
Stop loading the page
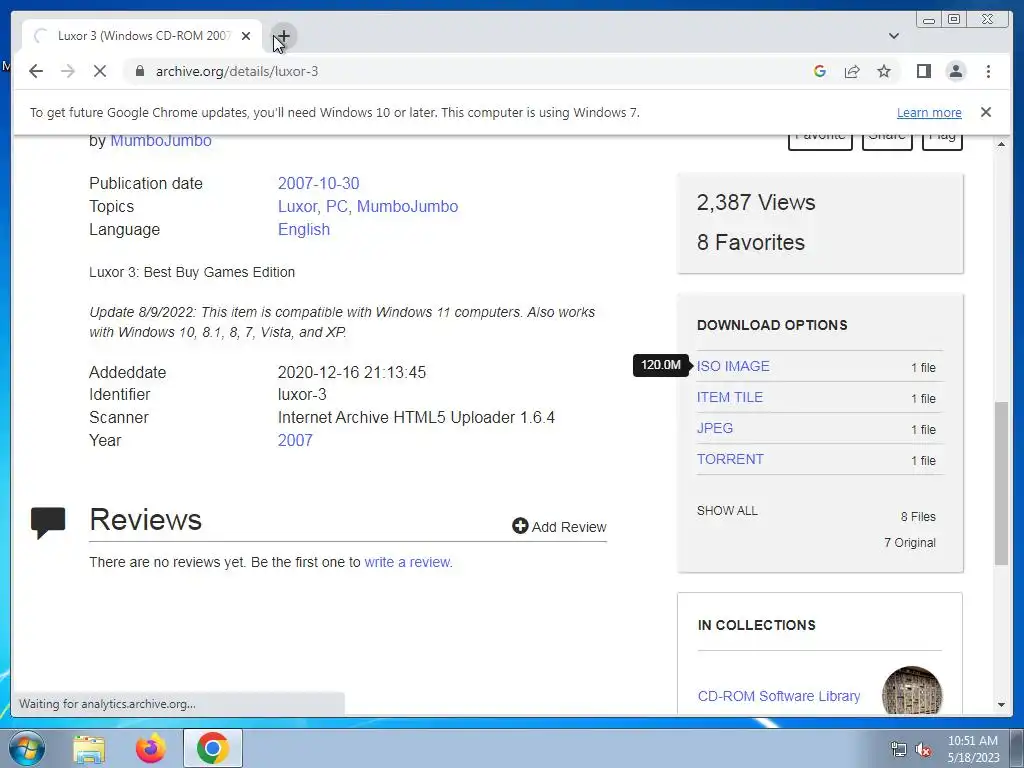pyautogui.click(x=100, y=71)
